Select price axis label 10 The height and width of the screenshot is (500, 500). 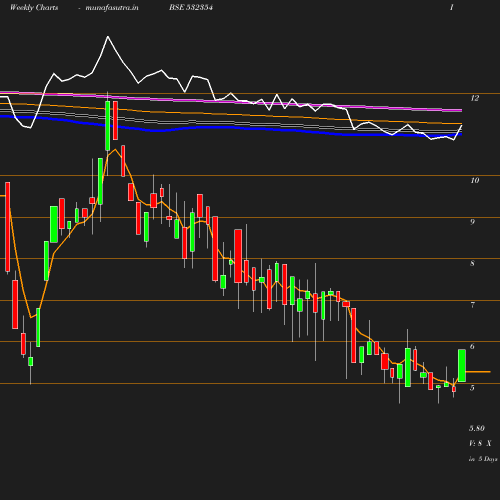pyautogui.click(x=475, y=180)
